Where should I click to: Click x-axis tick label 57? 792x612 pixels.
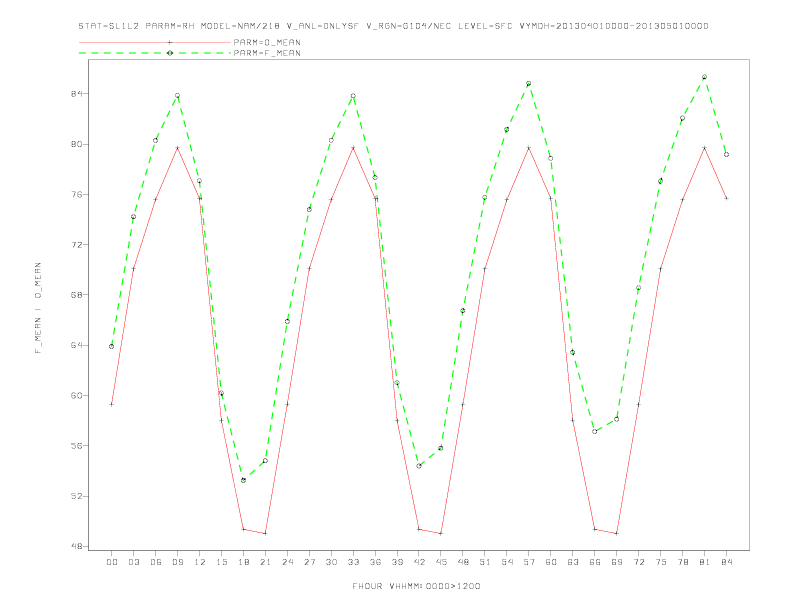point(529,562)
